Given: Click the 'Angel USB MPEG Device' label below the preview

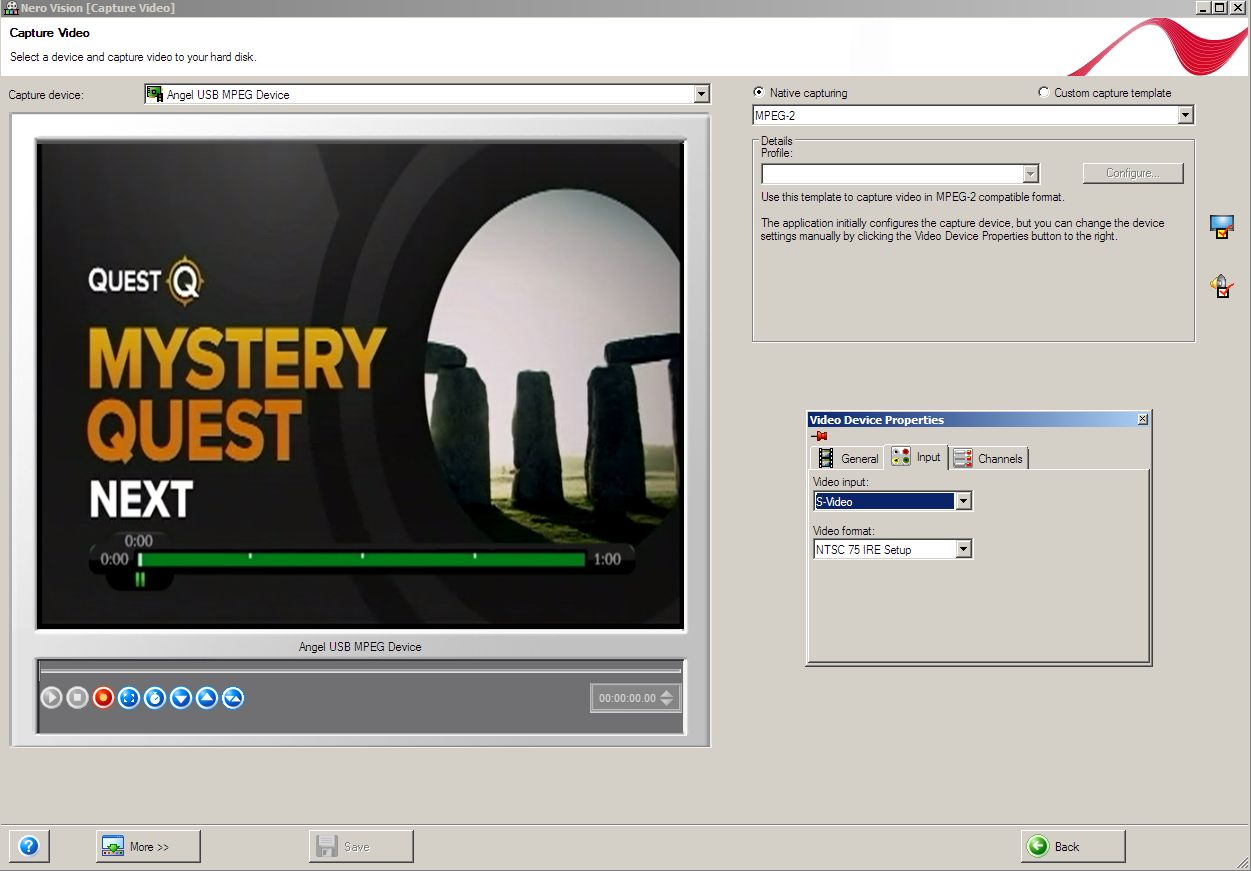Looking at the screenshot, I should click(360, 647).
